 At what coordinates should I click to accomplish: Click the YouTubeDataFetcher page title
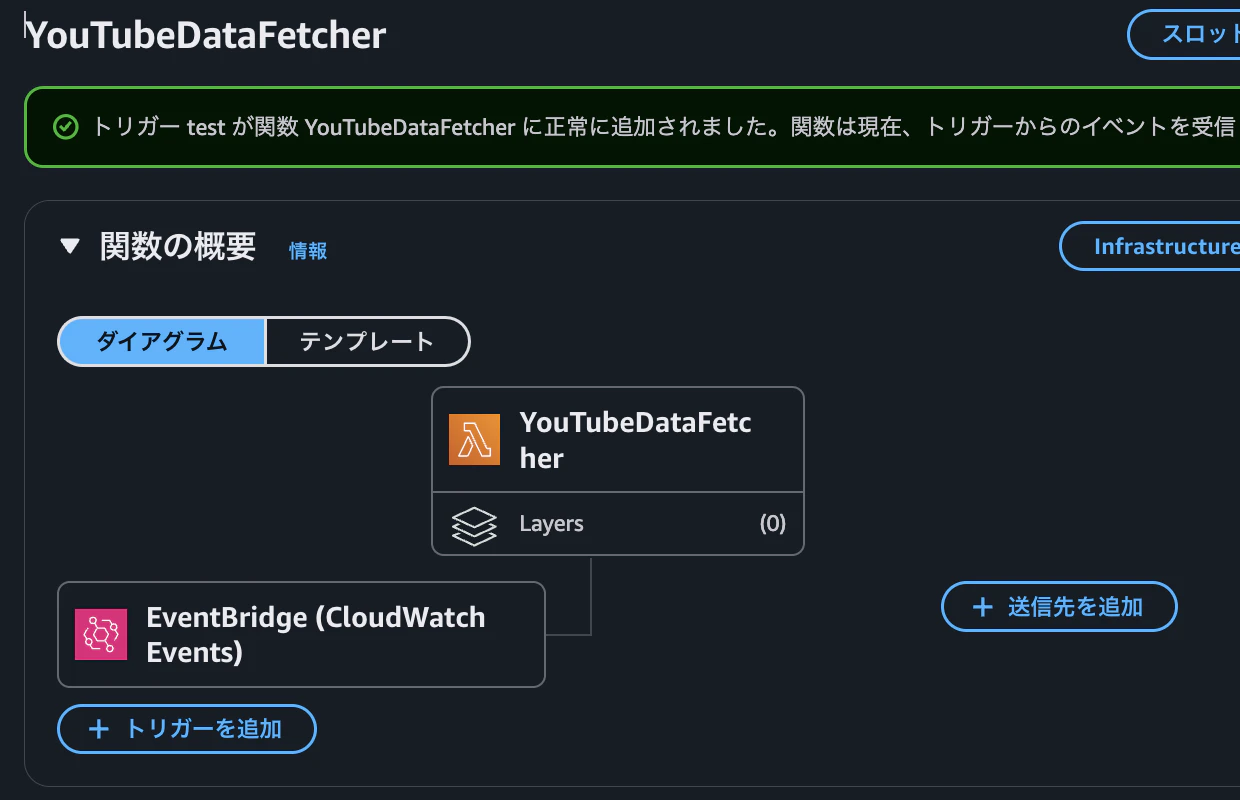pyautogui.click(x=205, y=35)
